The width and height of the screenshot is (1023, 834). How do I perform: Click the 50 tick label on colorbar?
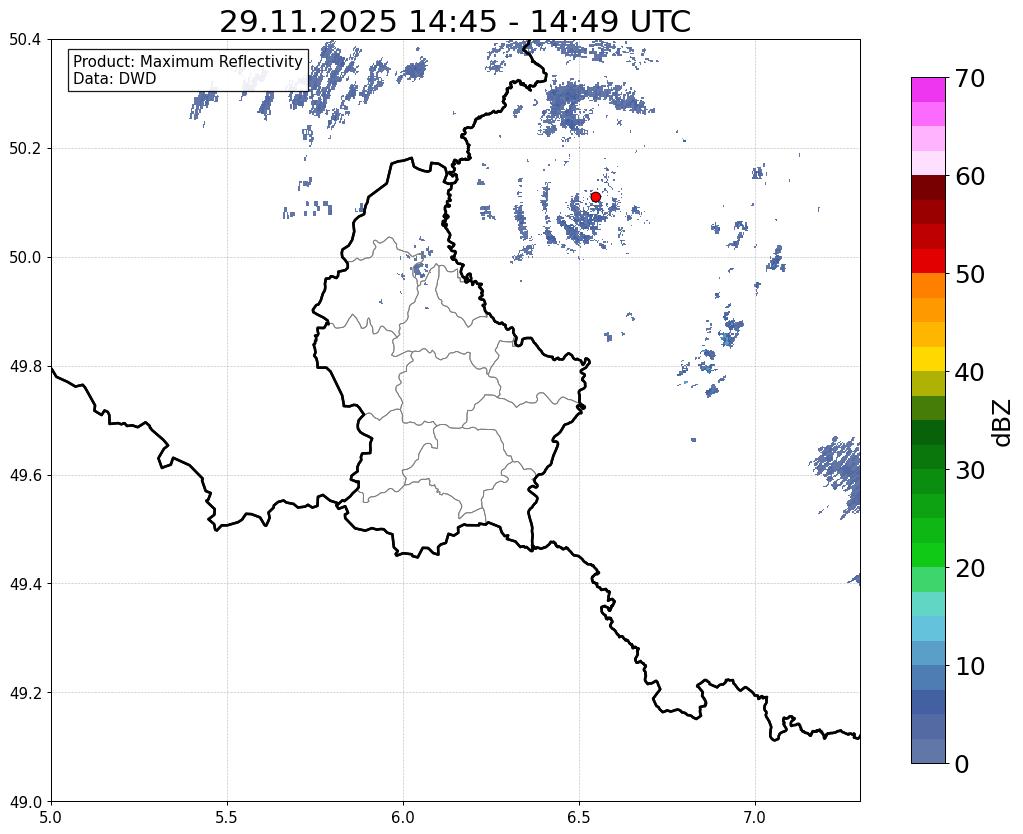tap(970, 274)
